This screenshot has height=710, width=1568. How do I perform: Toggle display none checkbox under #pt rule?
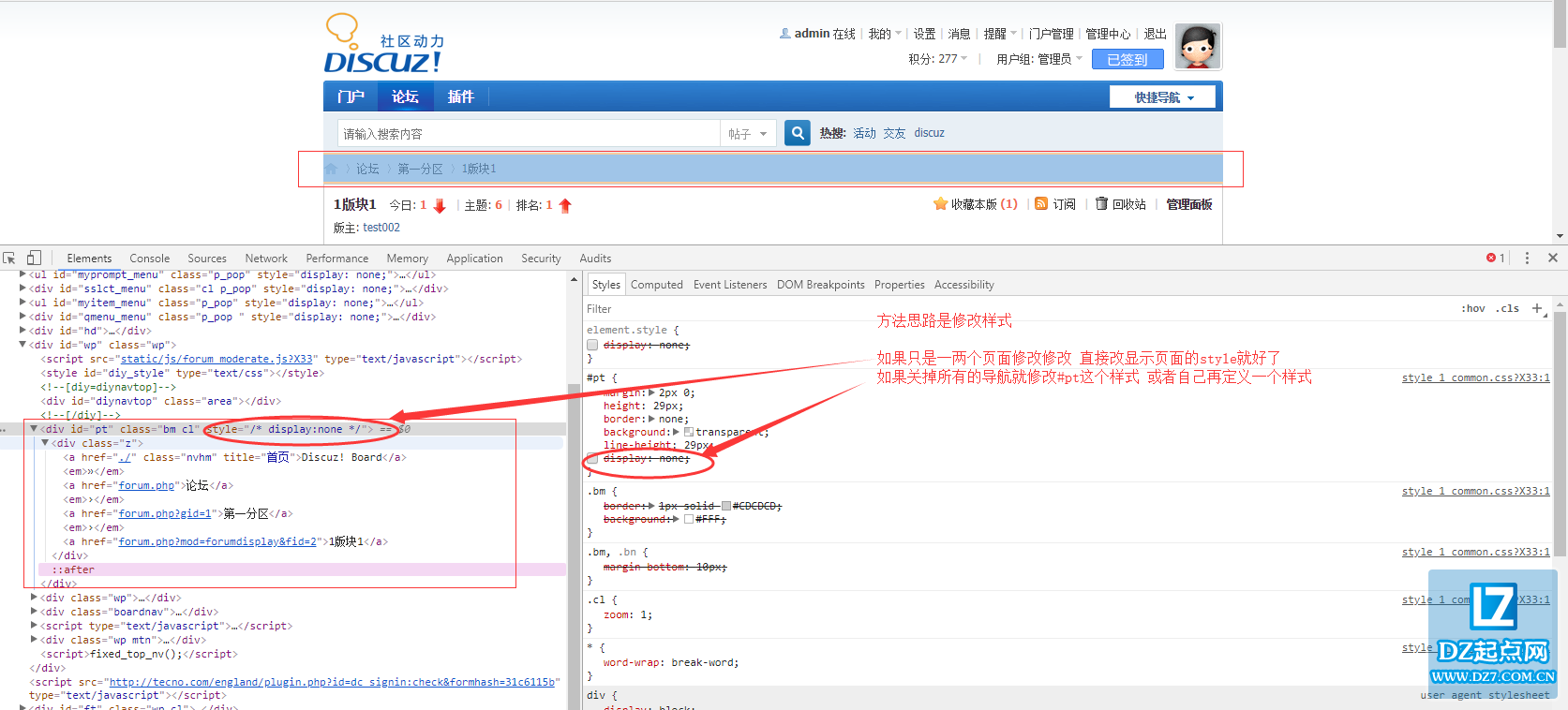point(592,458)
